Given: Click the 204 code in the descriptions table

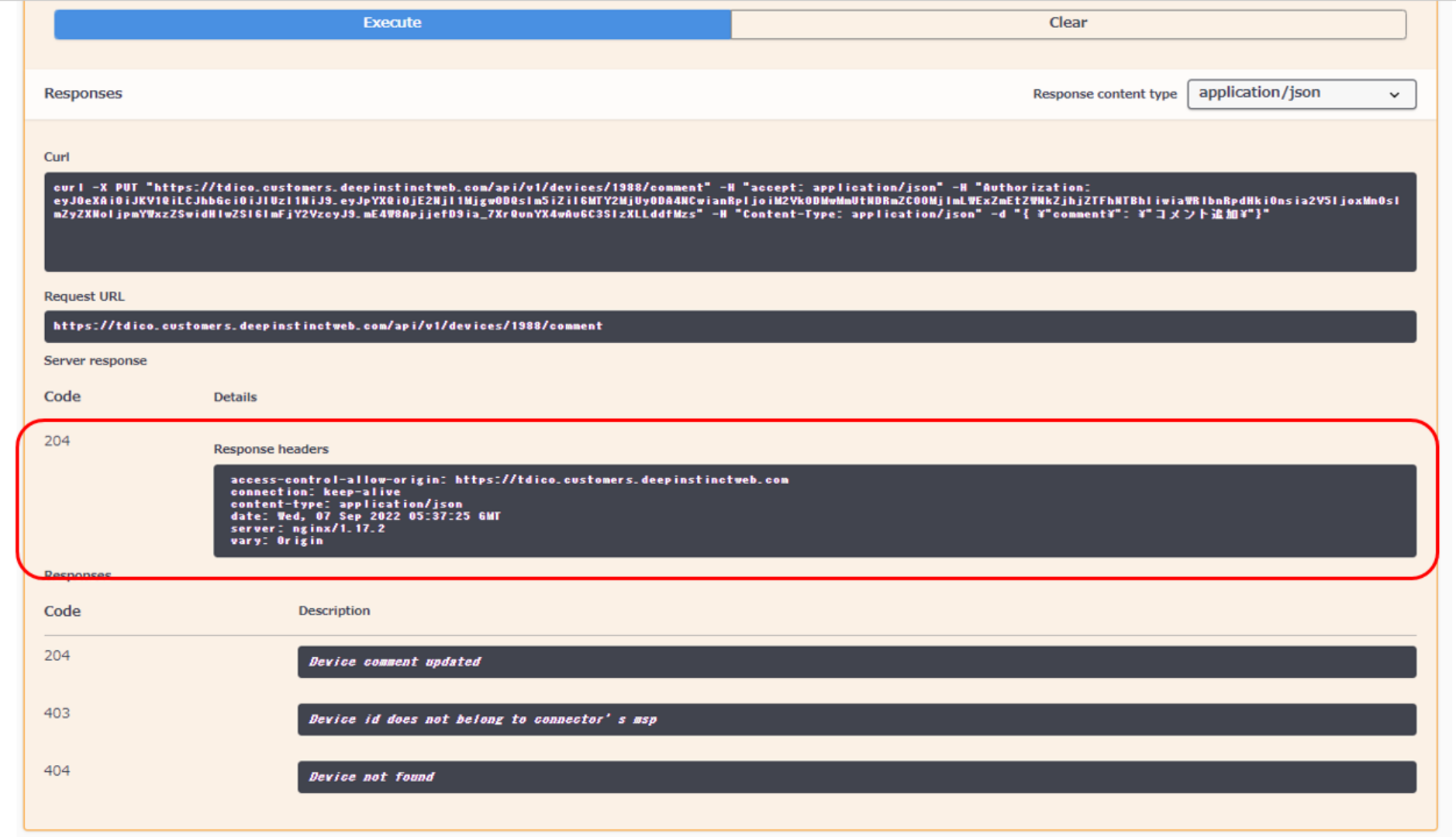Looking at the screenshot, I should pos(57,655).
